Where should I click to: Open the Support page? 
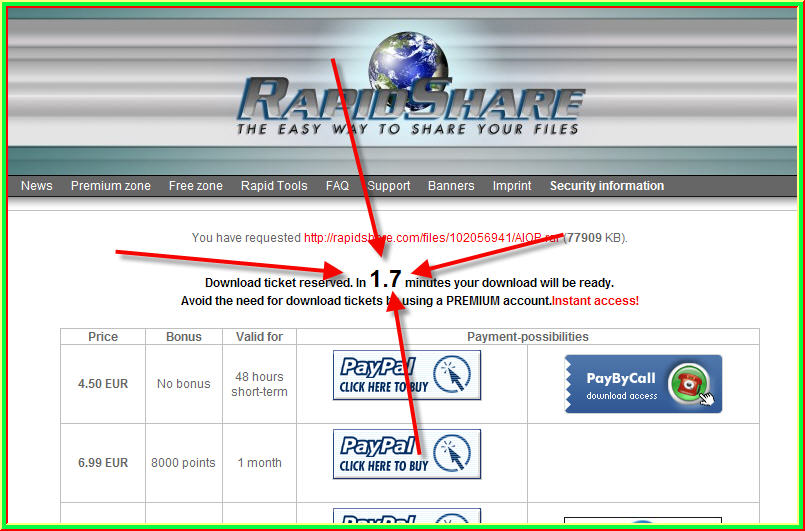(389, 186)
